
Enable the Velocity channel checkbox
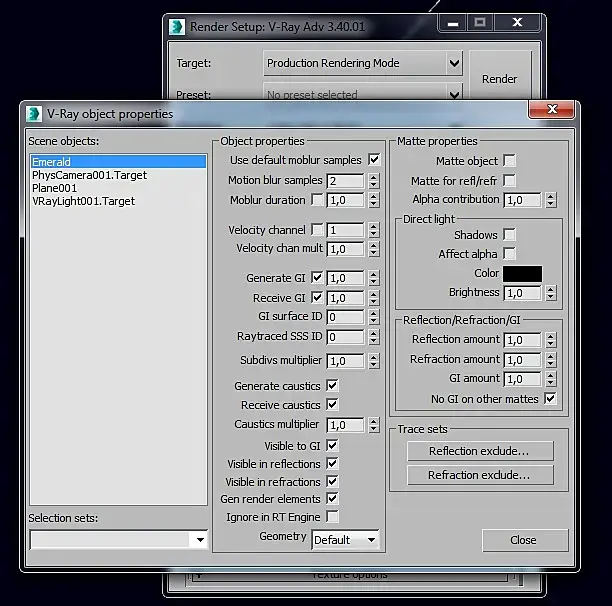[317, 229]
